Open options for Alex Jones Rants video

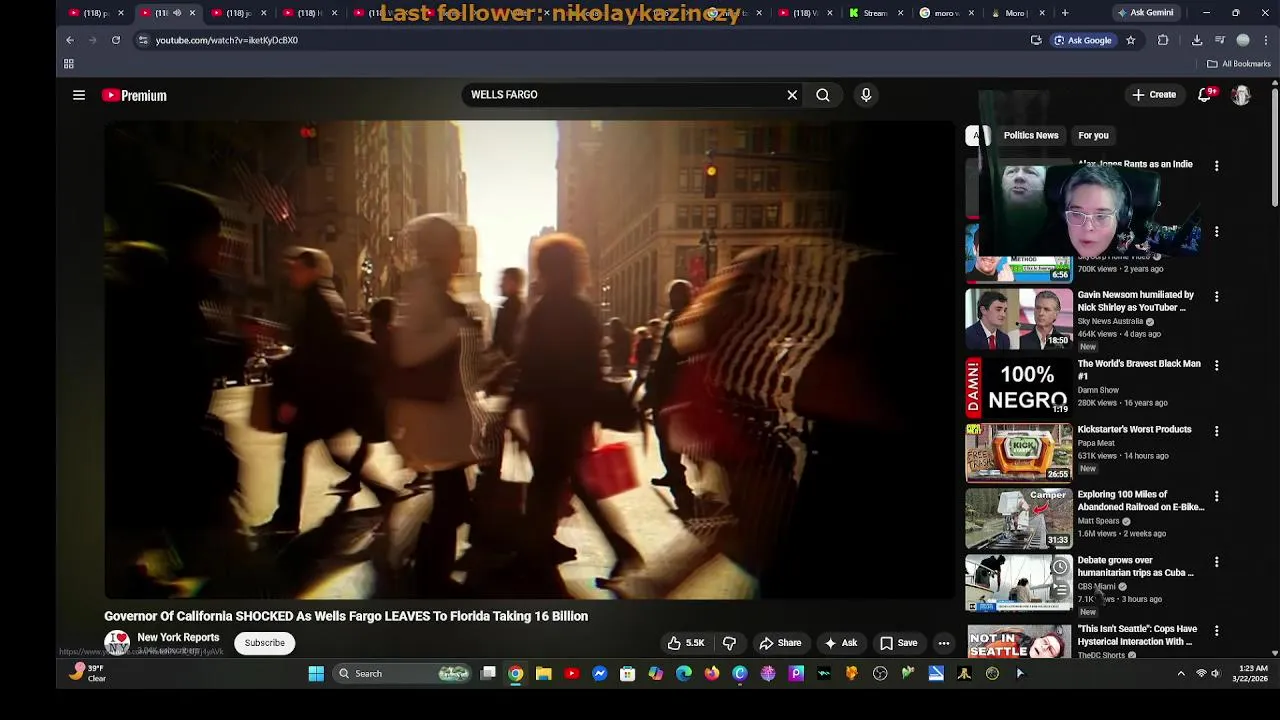pyautogui.click(x=1216, y=166)
